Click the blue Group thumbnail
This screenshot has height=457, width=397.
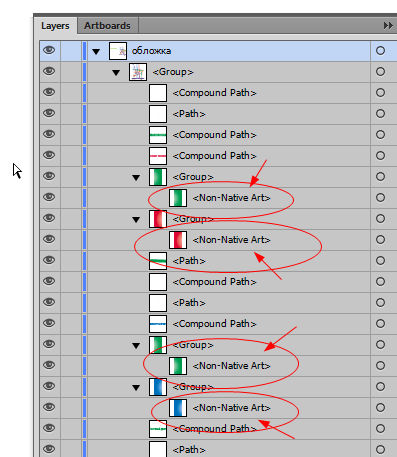pos(158,387)
